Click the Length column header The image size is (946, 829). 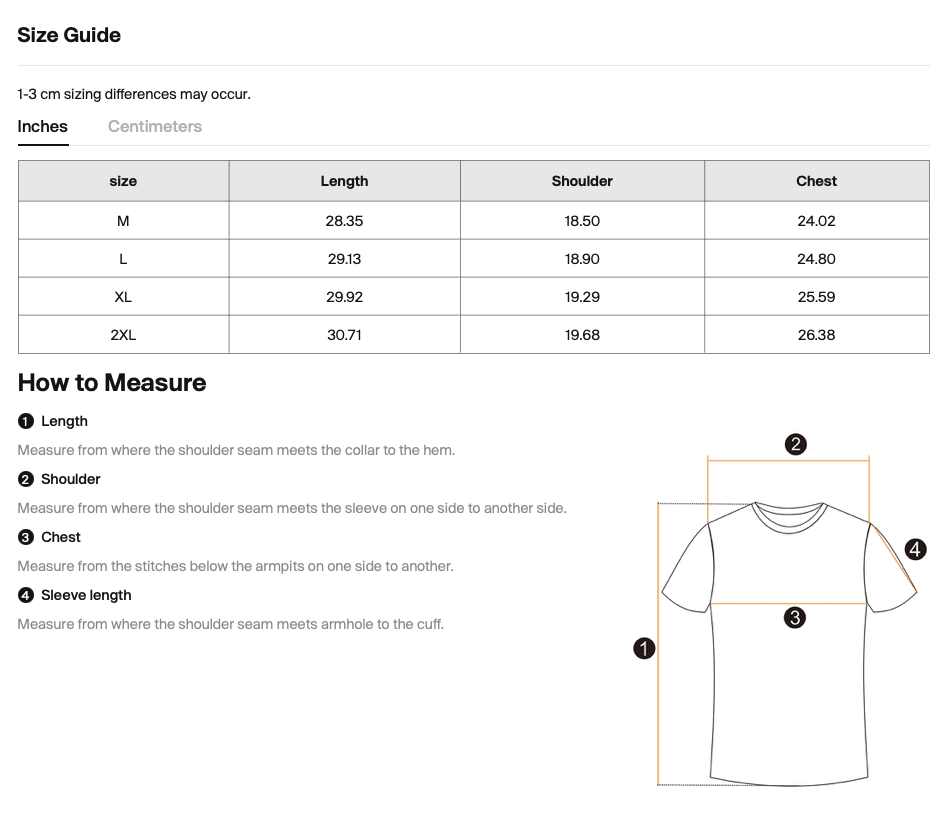(344, 181)
